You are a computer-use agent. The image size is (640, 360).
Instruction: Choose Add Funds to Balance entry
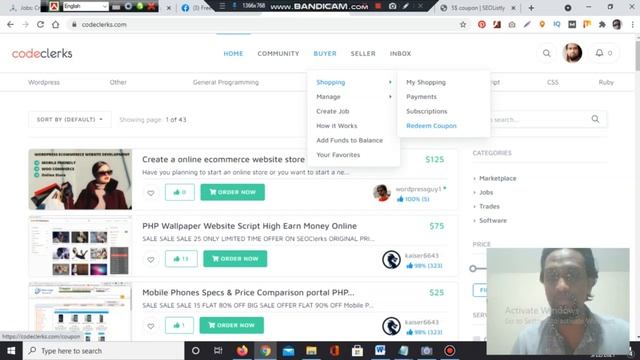click(x=349, y=140)
